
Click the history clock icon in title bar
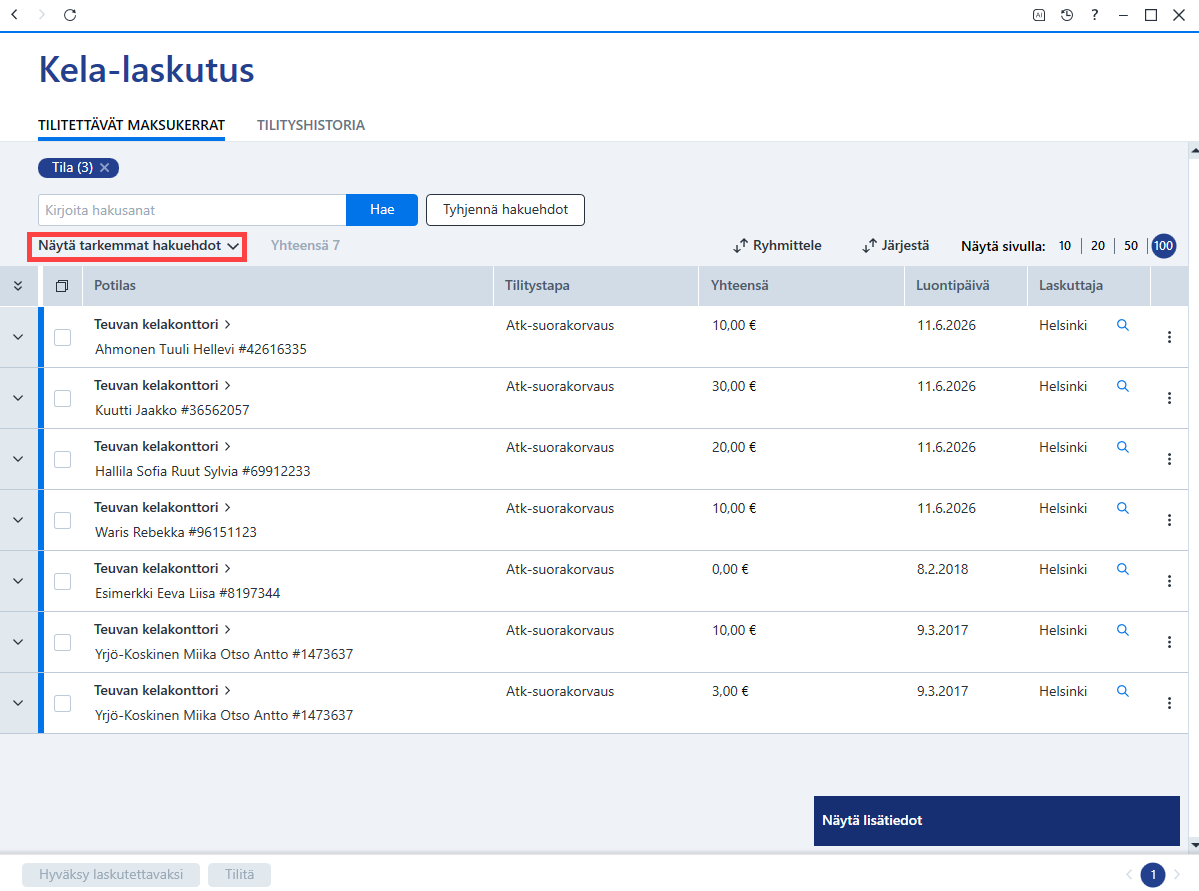coord(1067,15)
